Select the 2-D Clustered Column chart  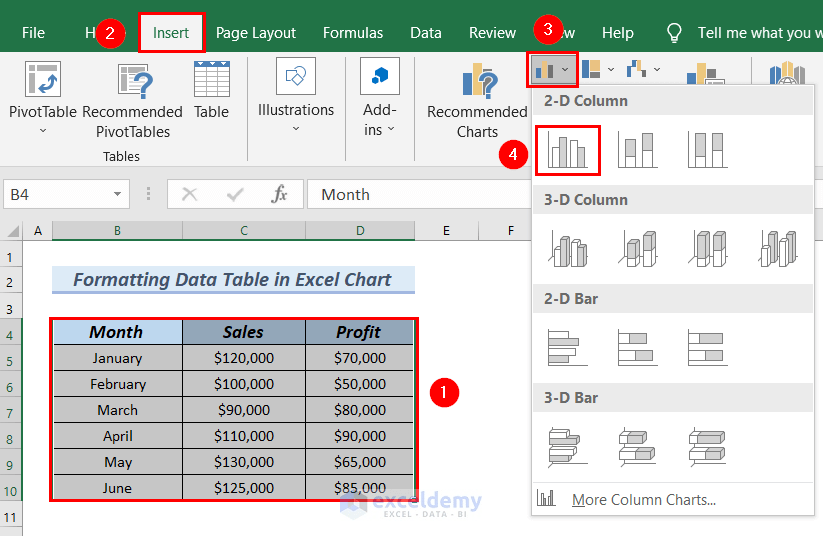pos(567,150)
